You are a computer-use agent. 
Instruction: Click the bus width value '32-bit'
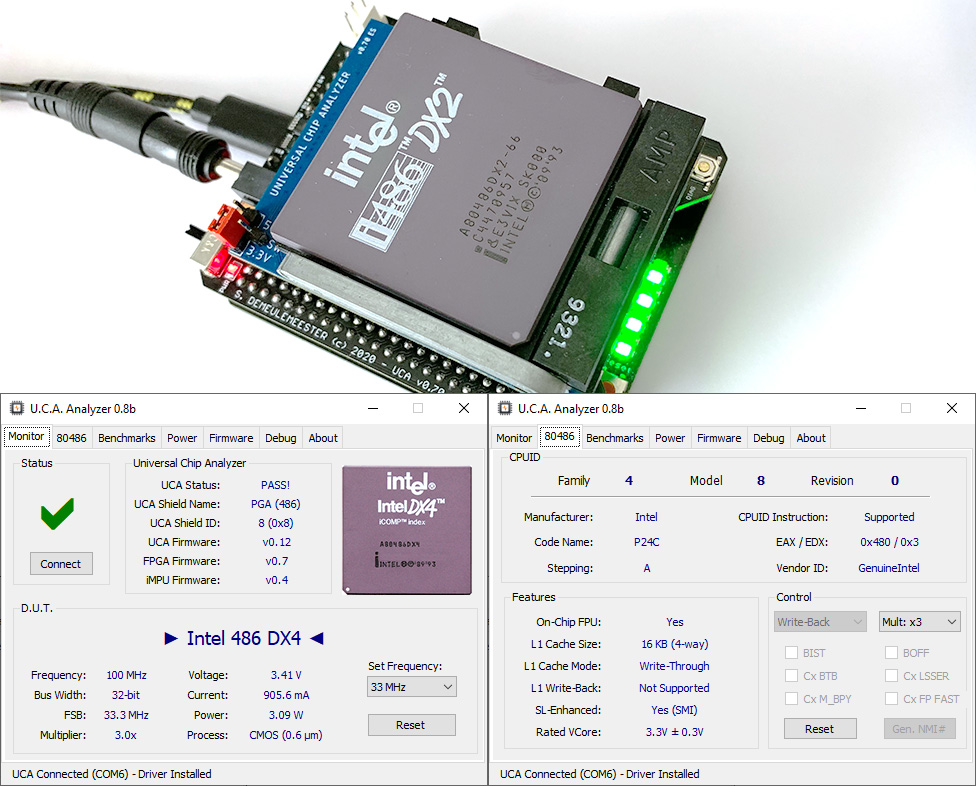(126, 695)
